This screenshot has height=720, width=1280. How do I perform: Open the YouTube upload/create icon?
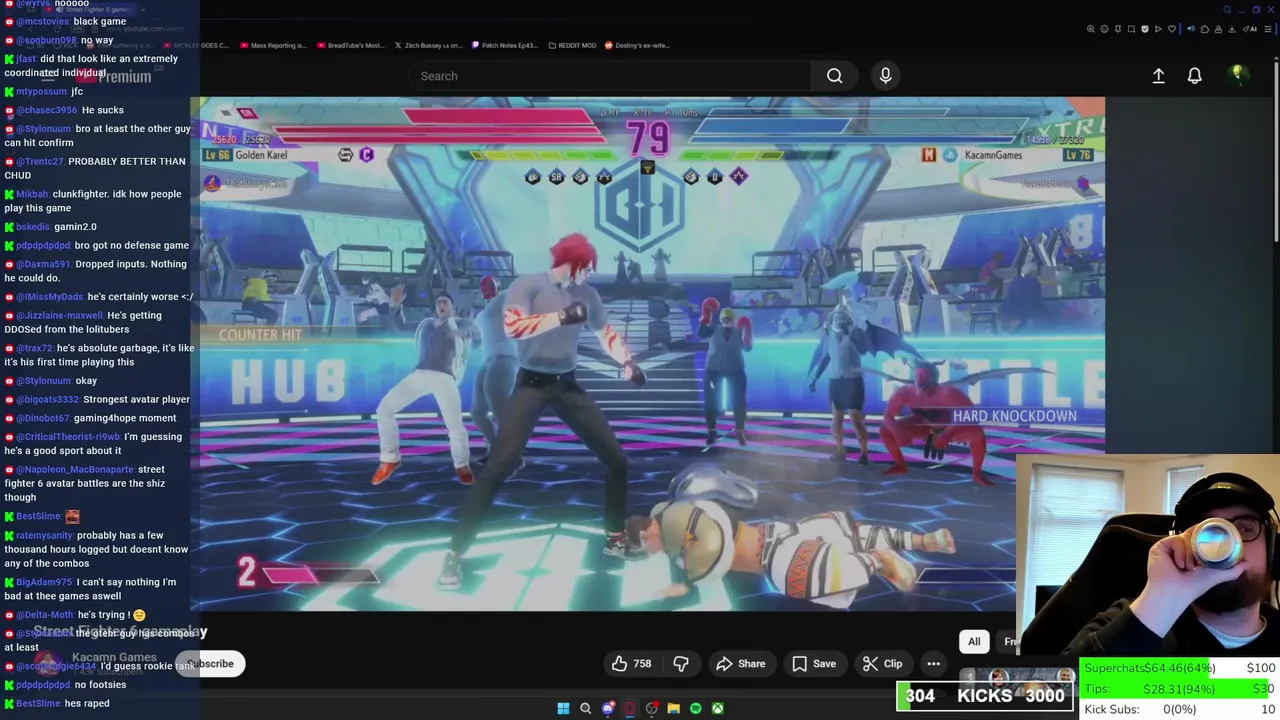[x=1158, y=76]
